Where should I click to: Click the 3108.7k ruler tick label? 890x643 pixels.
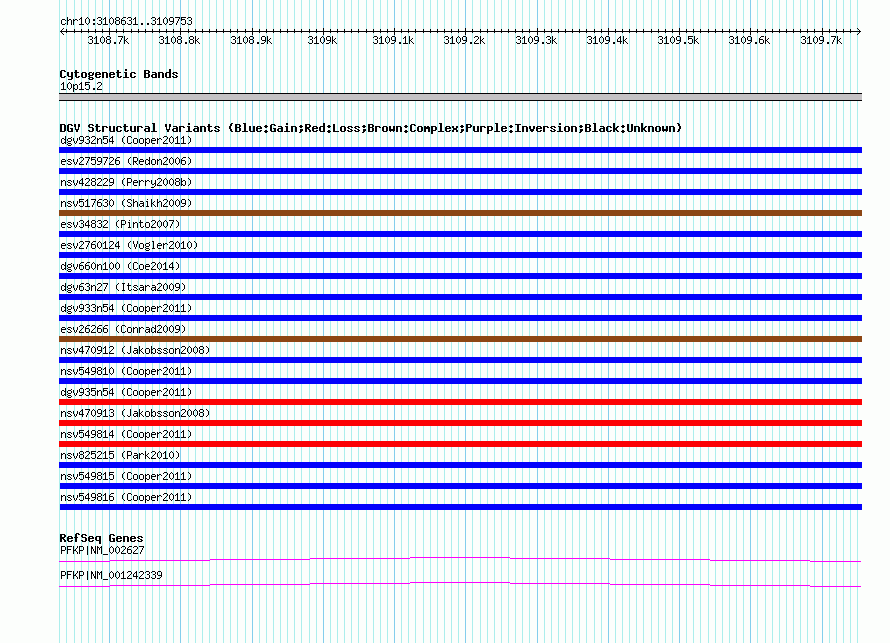click(x=108, y=40)
